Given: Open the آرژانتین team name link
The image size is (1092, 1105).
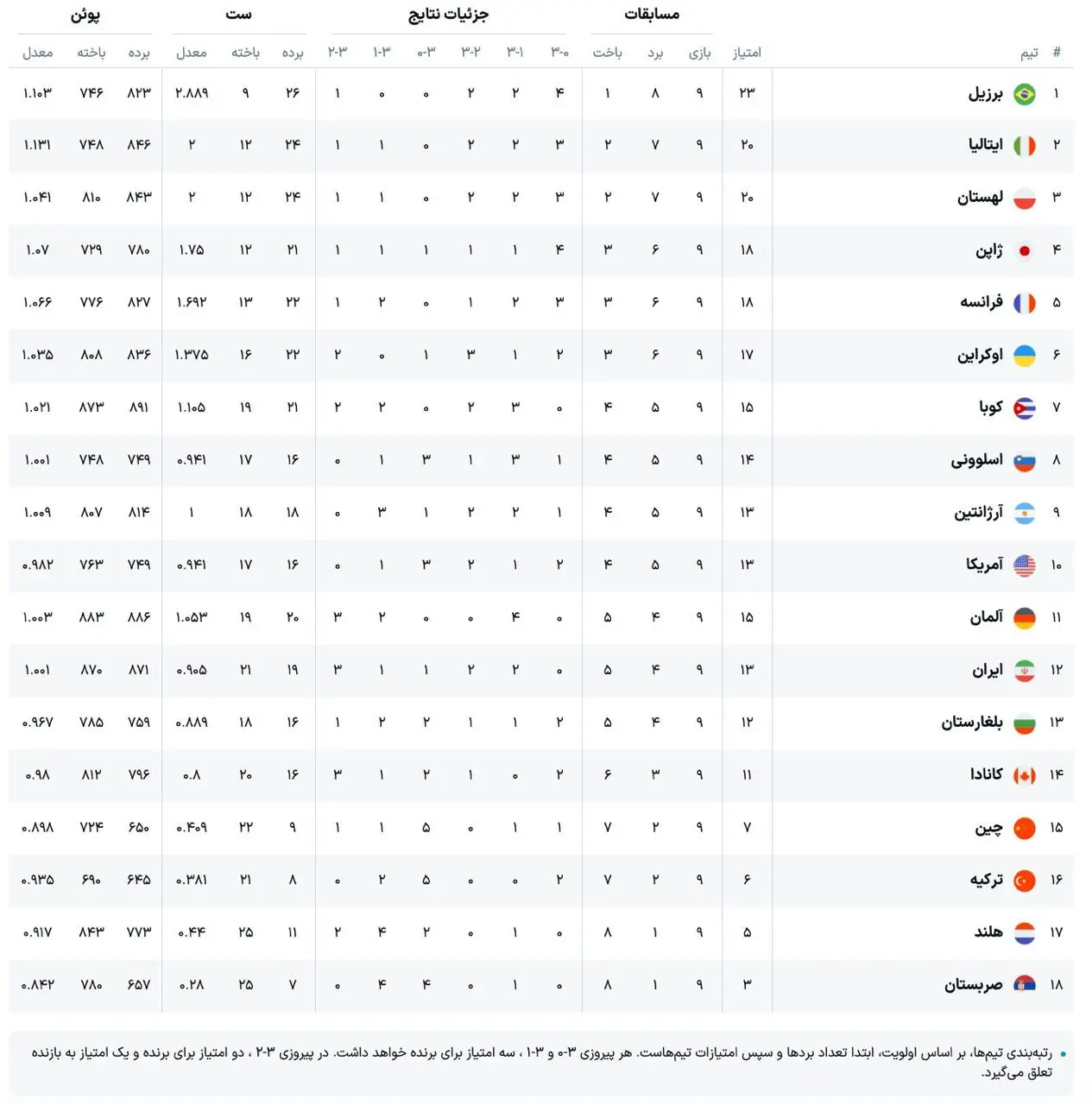Looking at the screenshot, I should [x=979, y=513].
